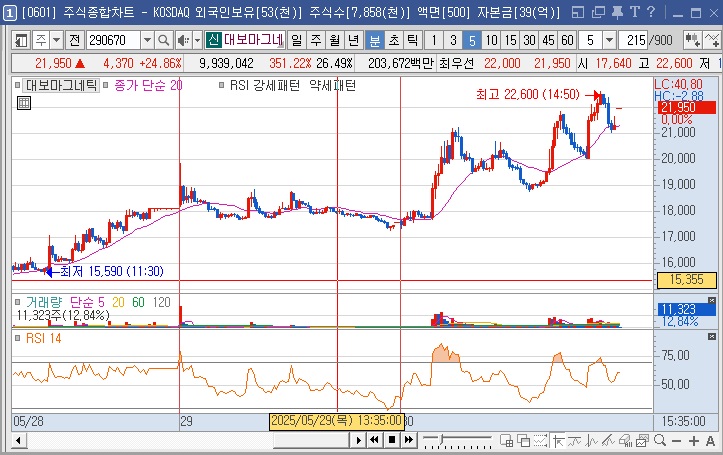Toggle the 대보마그네틱 price series checkbox
Screen dimensions: 723x455
tap(18, 85)
